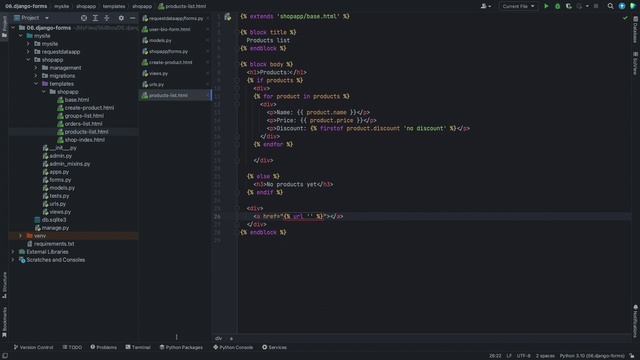
Task: Switch to requestdataapp/forms.py tab
Action: pyautogui.click(x=176, y=18)
